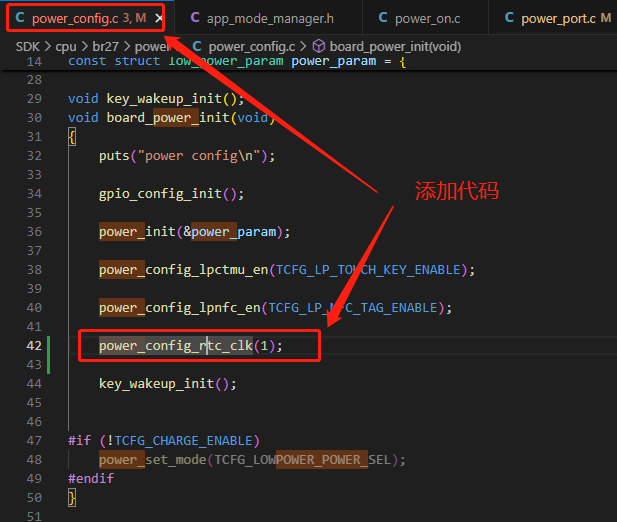The width and height of the screenshot is (617, 522).
Task: Click line number 30 in the gutter
Action: [x=34, y=118]
